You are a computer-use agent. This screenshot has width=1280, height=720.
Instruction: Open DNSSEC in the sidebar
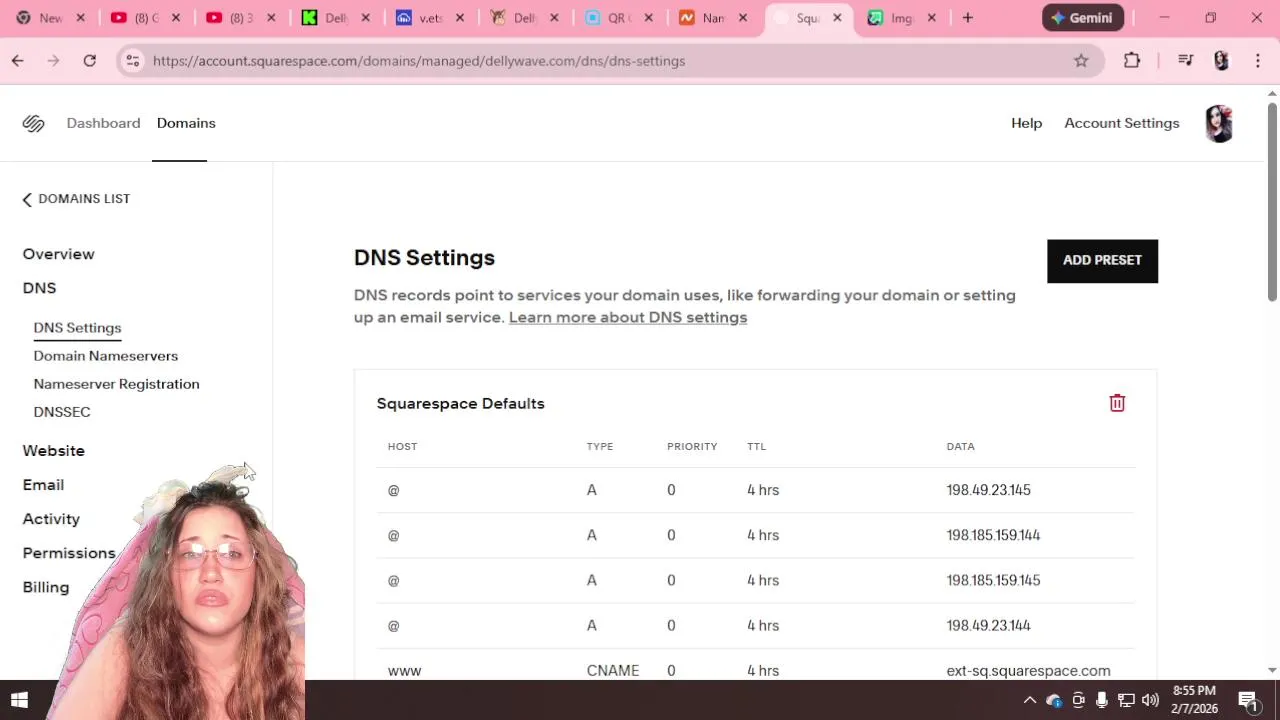[61, 412]
